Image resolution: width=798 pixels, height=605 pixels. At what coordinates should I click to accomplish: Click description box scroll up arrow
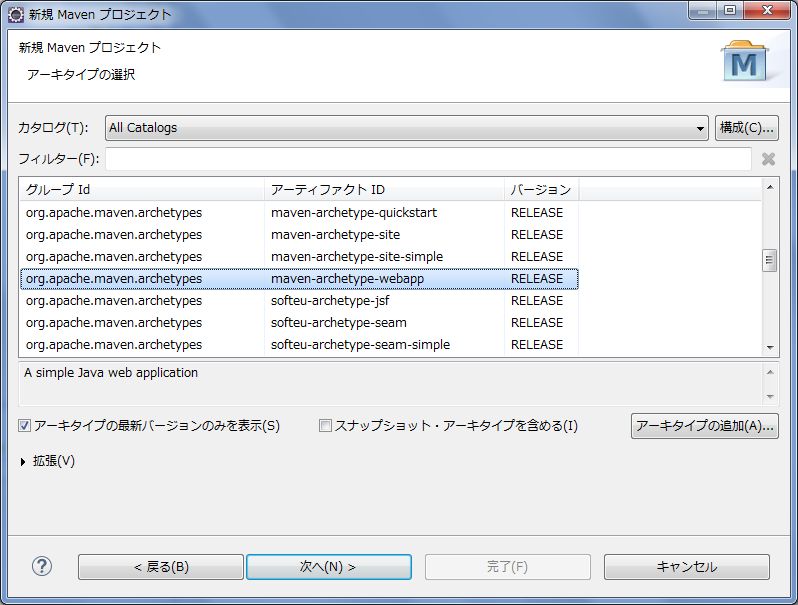click(x=770, y=372)
